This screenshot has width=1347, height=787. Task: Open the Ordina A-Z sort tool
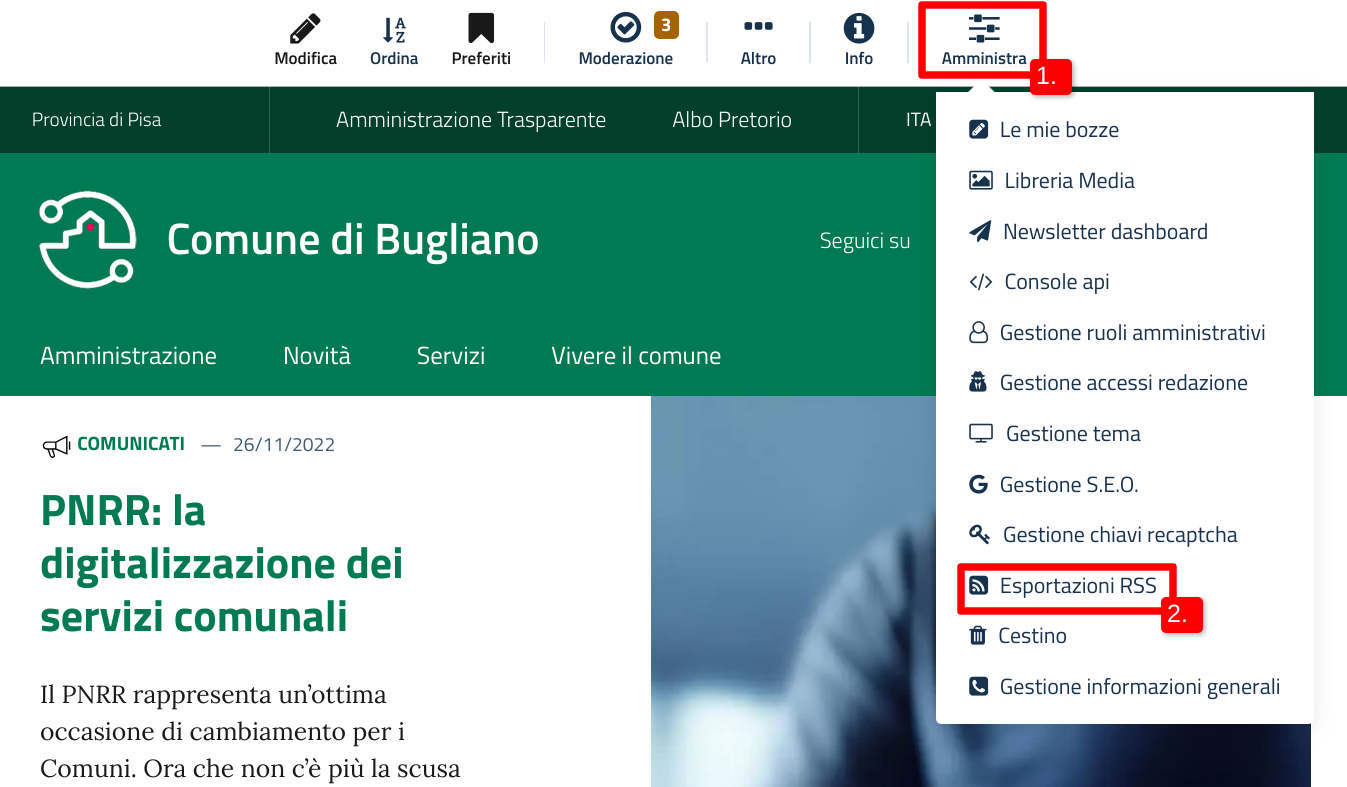[394, 29]
